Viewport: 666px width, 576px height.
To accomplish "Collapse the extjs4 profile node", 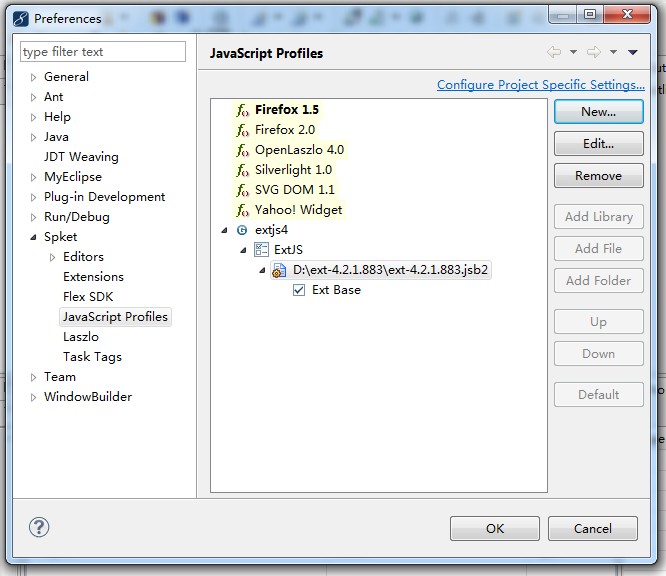I will click(224, 231).
